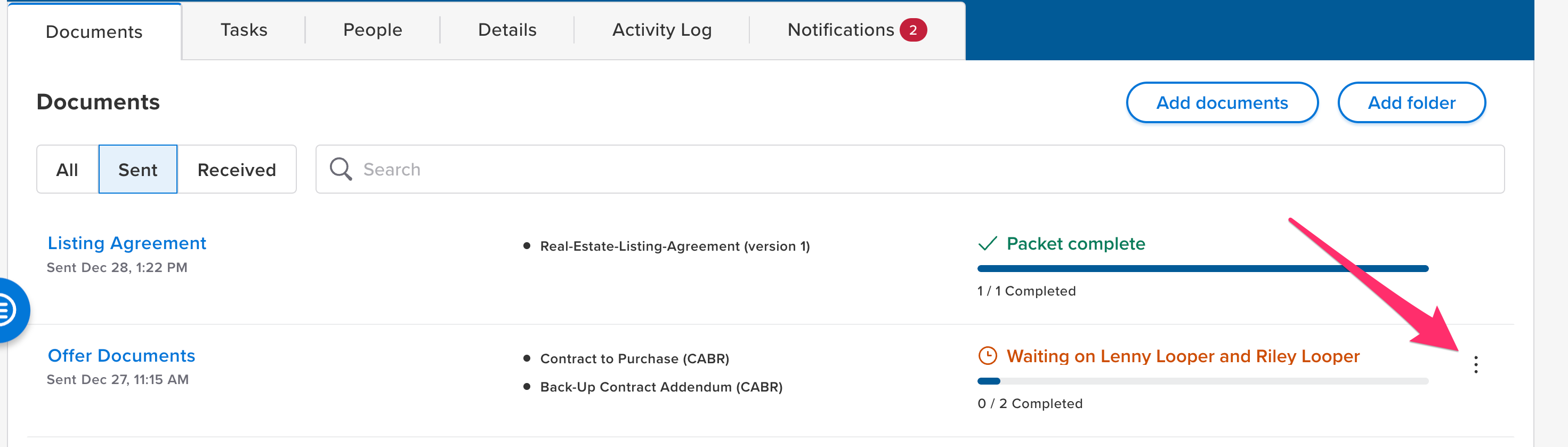Switch filter to Received documents
Viewport: 1568px width, 447px height.
(236, 169)
